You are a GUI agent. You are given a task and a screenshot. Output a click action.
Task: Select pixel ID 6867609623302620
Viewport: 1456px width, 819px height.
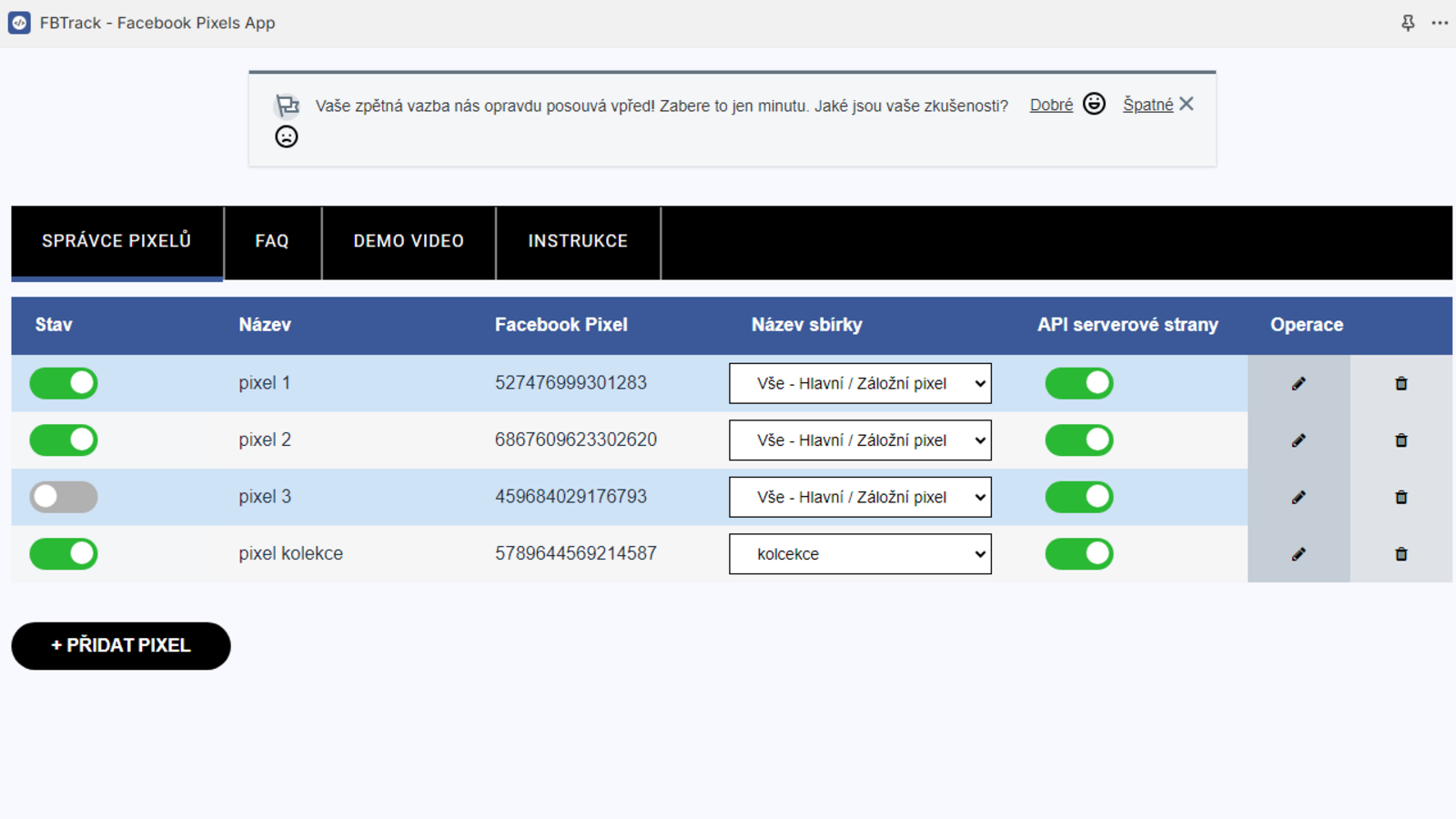576,440
